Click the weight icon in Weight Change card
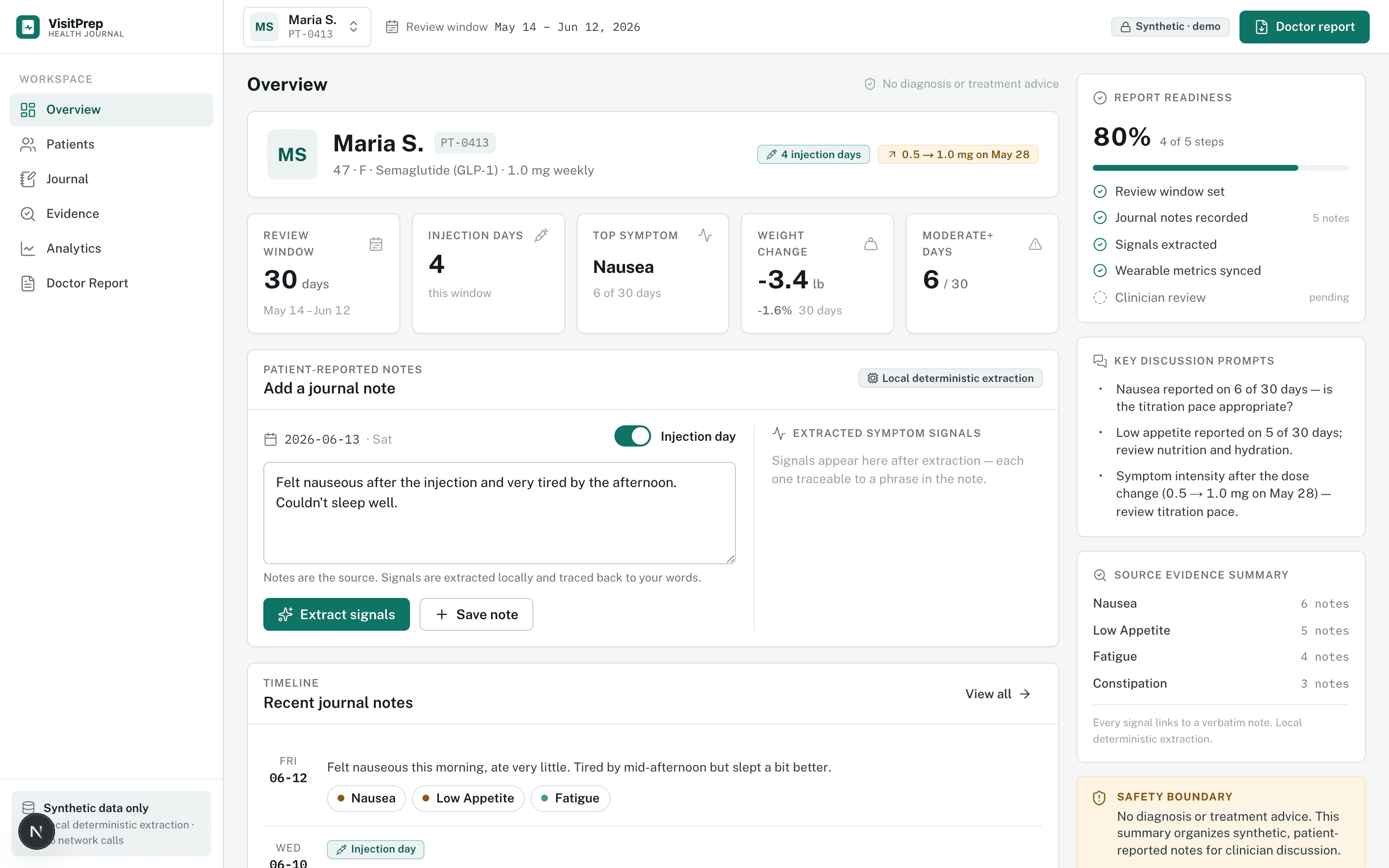Viewport: 1389px width, 868px height. [871, 244]
